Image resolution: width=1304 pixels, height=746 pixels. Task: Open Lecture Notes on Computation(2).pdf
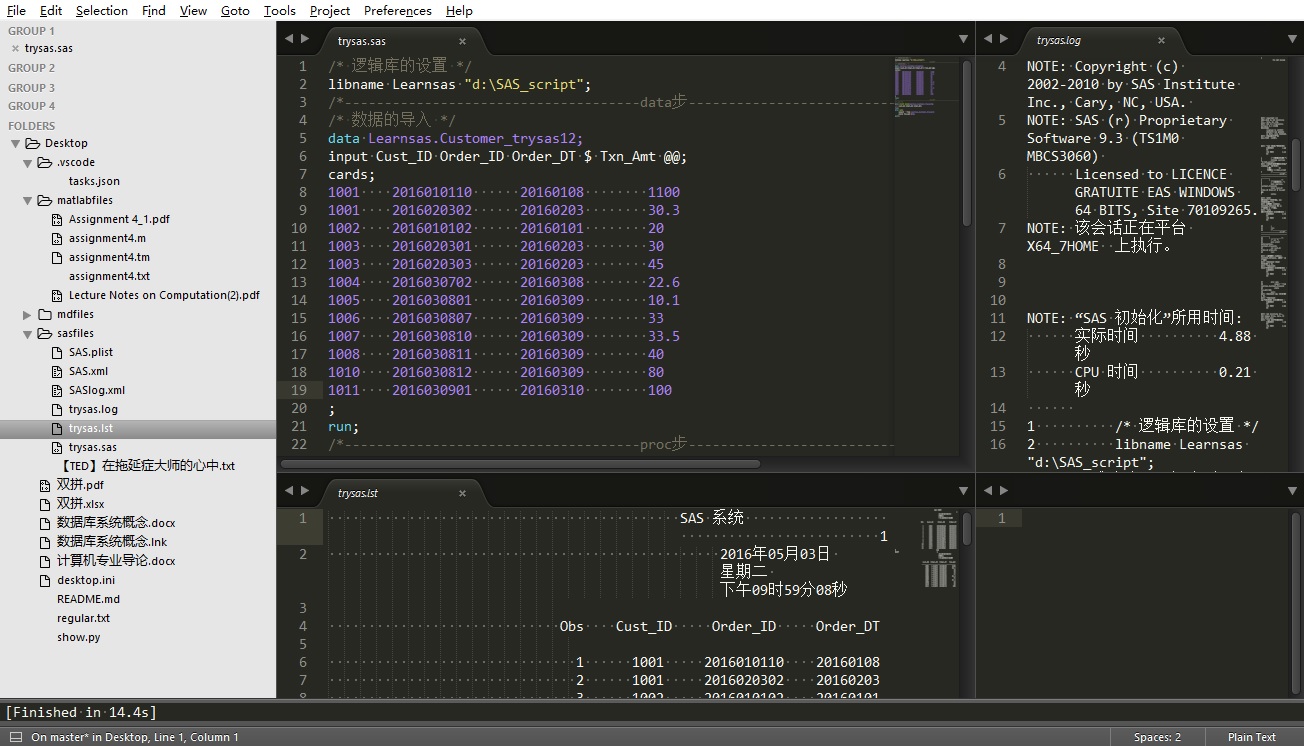[164, 295]
